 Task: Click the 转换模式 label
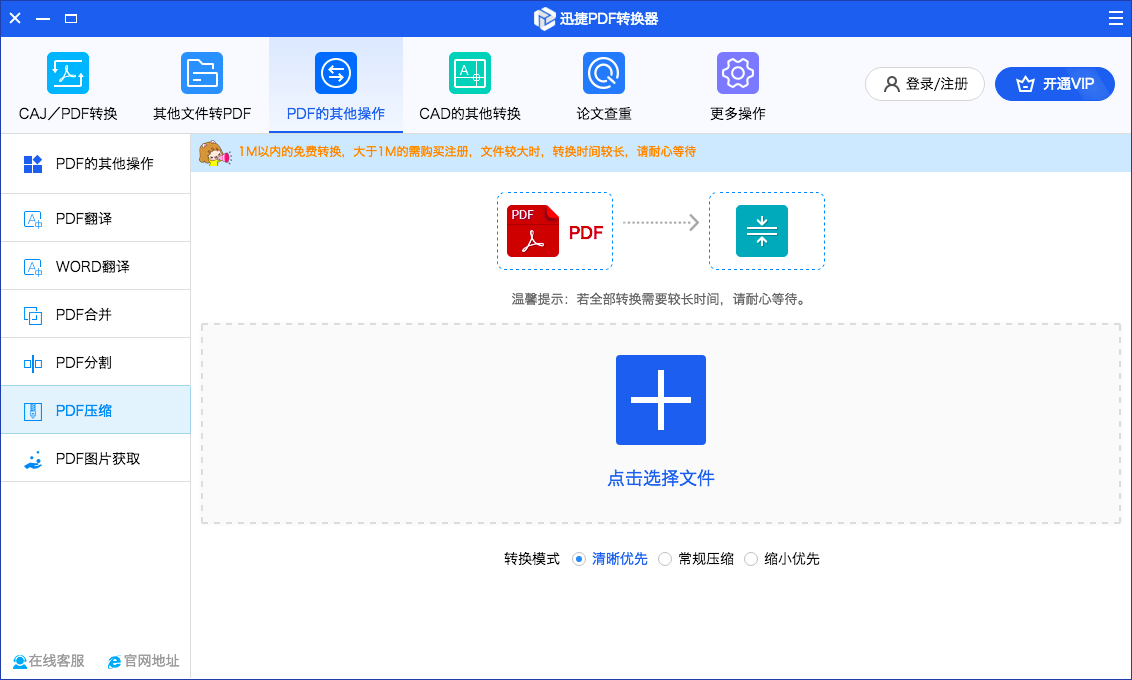point(532,559)
